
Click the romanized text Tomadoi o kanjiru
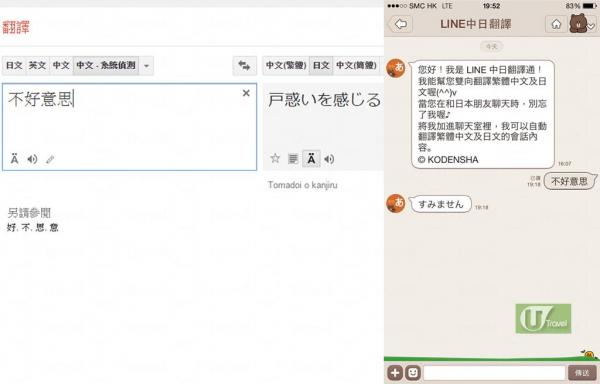click(302, 185)
